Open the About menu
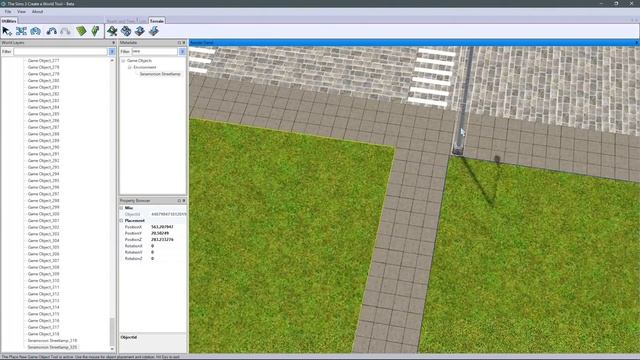This screenshot has height=360, width=640. click(x=37, y=12)
